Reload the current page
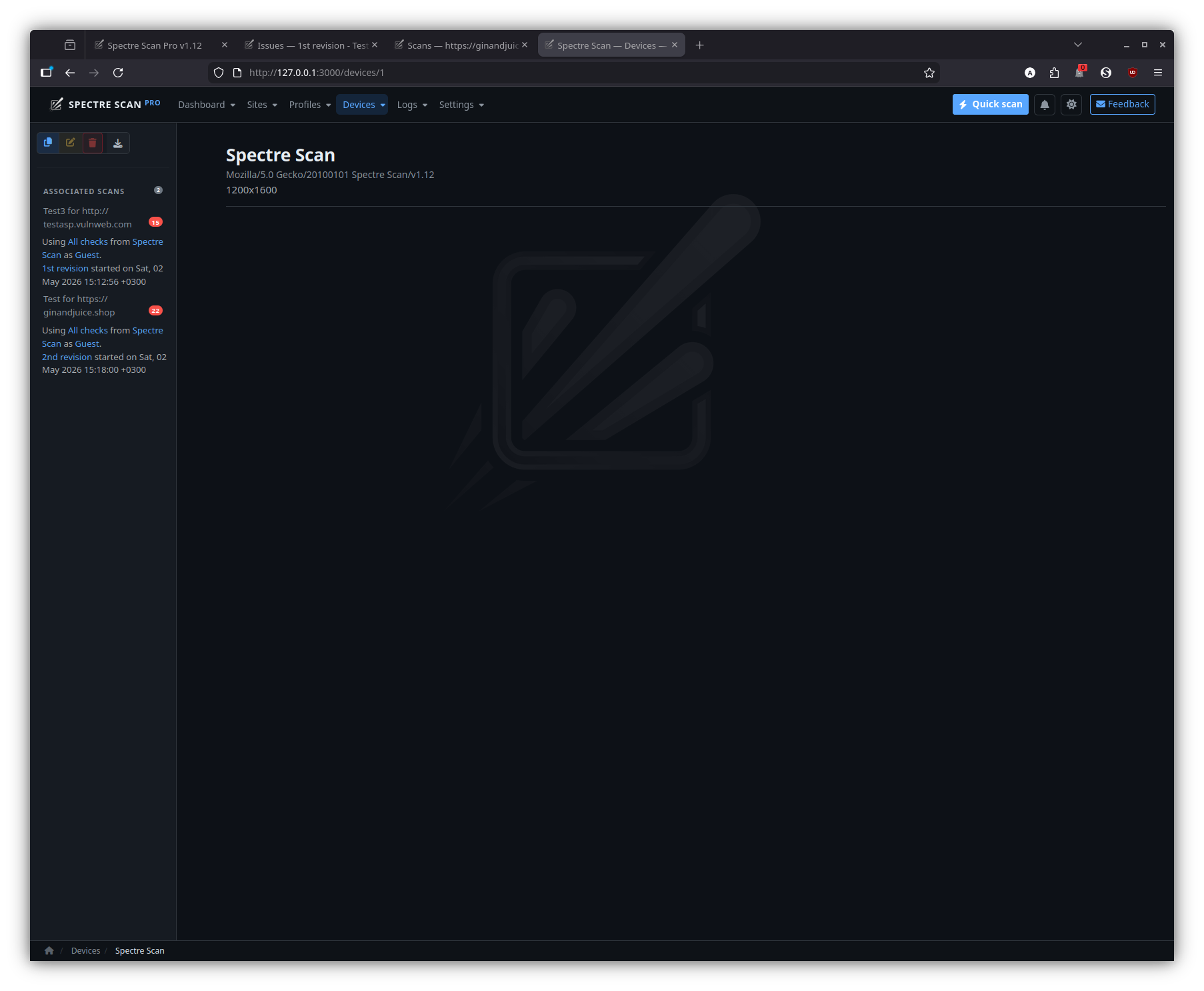 [x=118, y=73]
